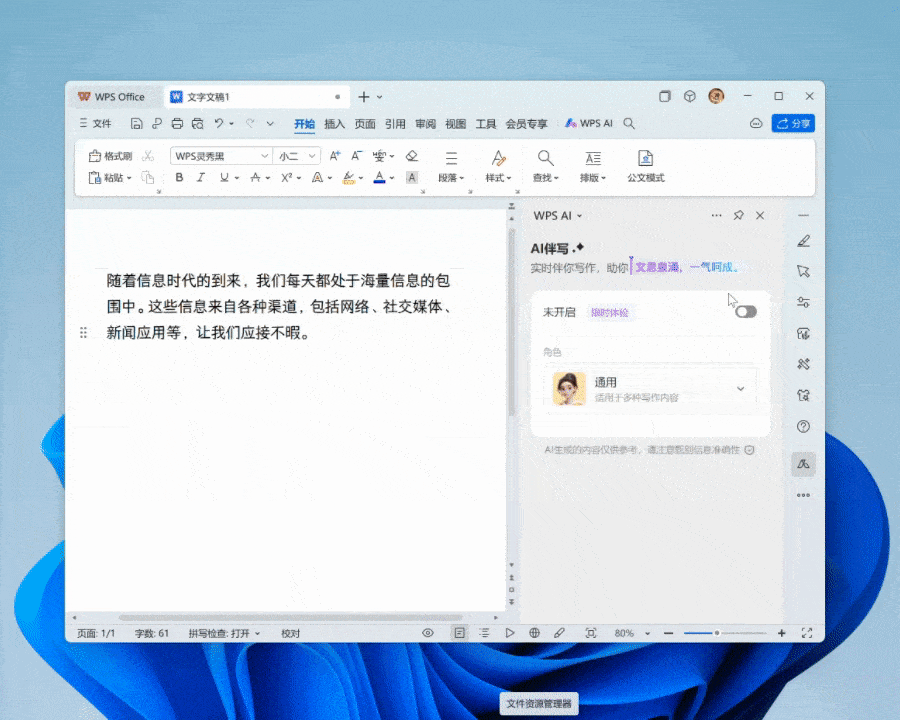Image resolution: width=900 pixels, height=720 pixels.
Task: Add a new tab with the plus icon
Action: (364, 97)
